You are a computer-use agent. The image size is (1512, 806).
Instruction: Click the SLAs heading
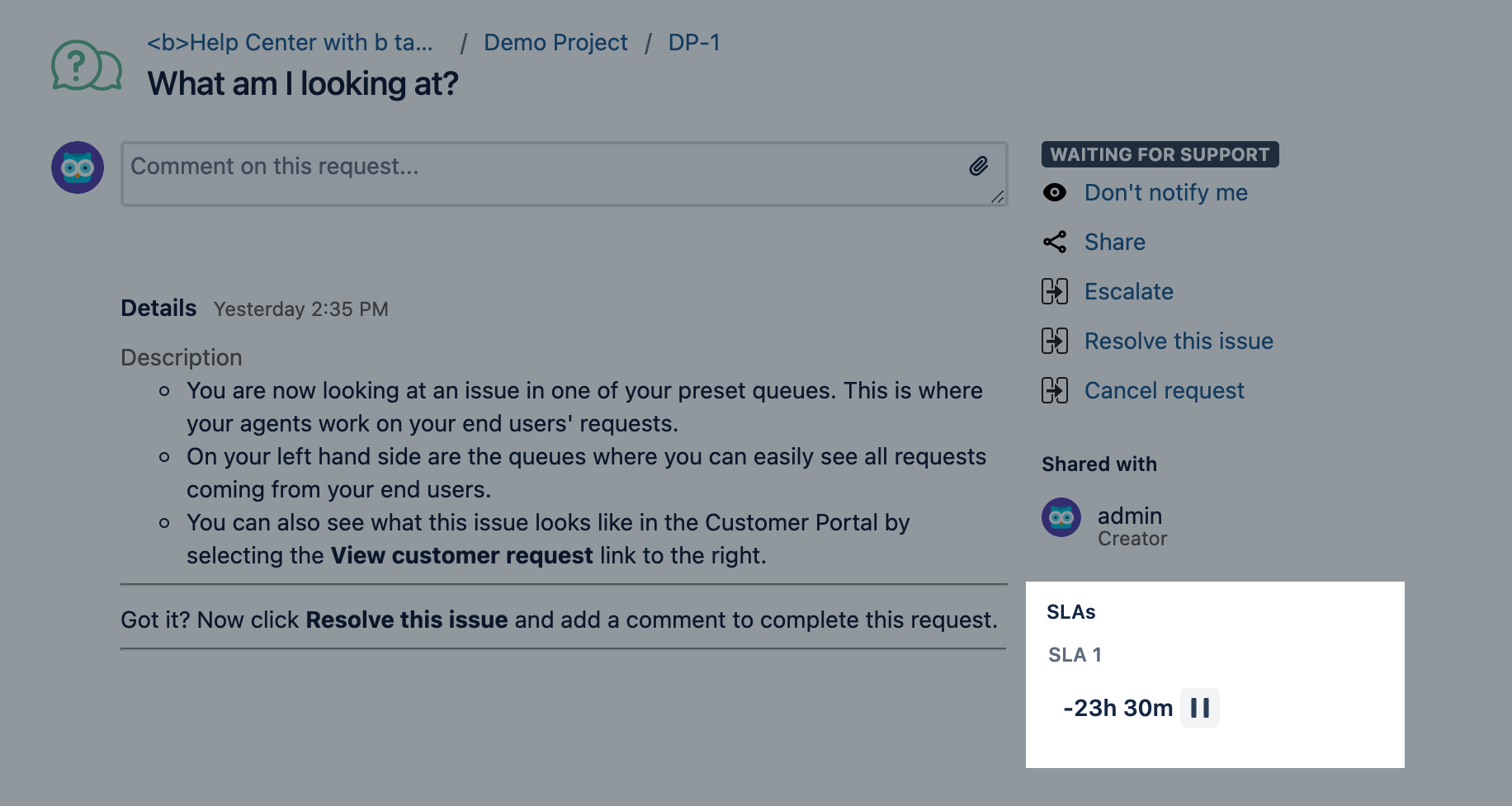coord(1071,612)
